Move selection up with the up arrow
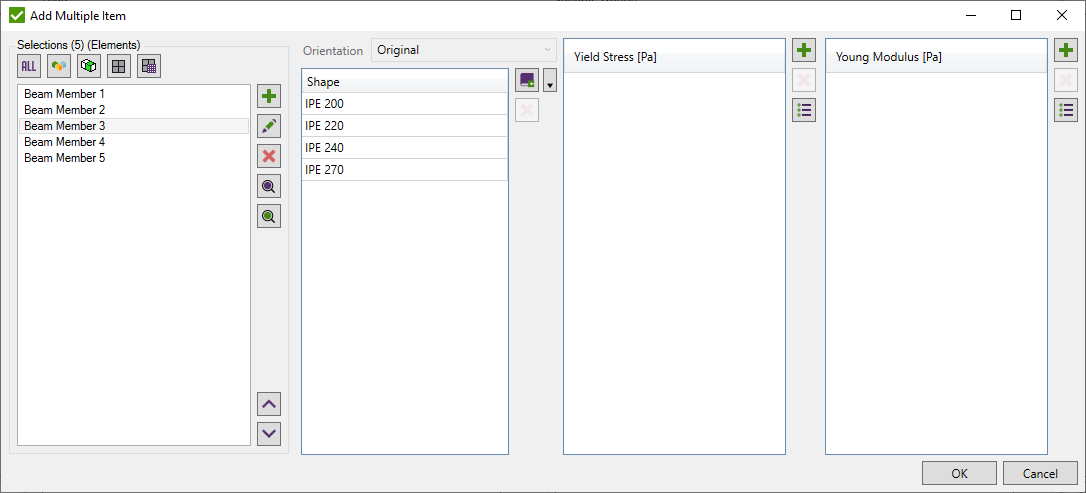This screenshot has width=1086, height=493. 269,404
